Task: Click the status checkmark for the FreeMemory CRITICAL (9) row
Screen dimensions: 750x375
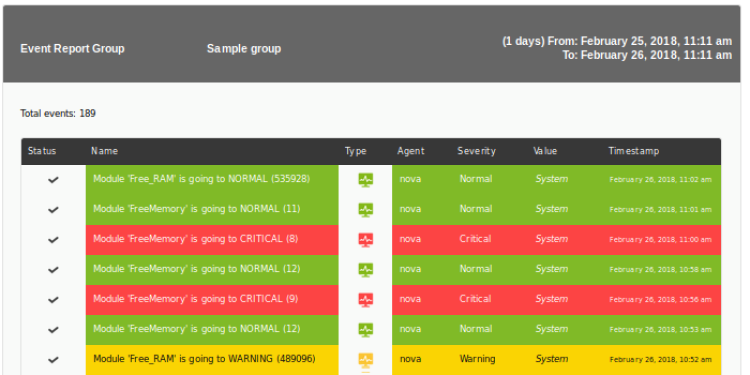Action: (x=53, y=300)
